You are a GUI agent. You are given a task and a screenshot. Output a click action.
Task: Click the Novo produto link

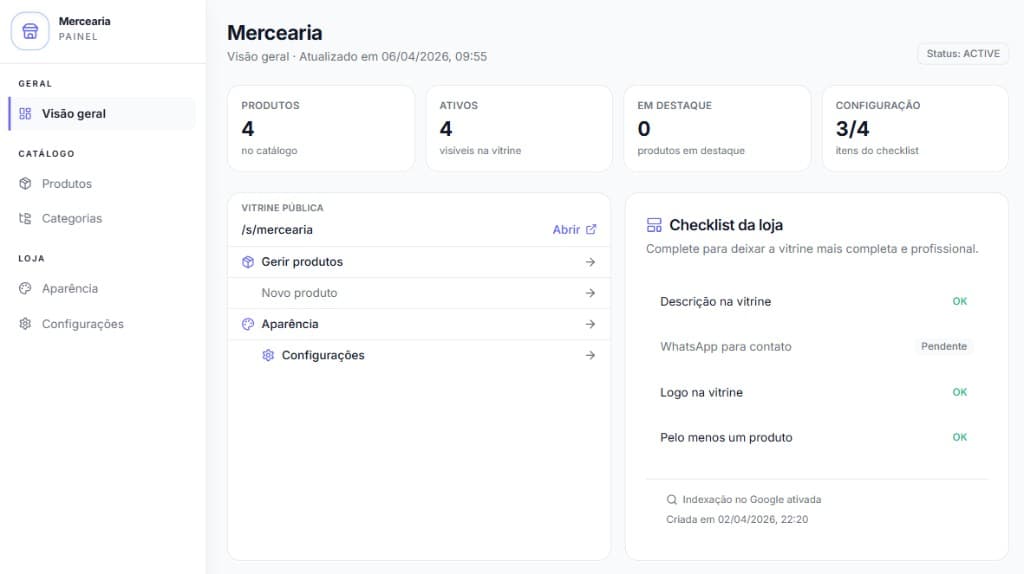[299, 293]
